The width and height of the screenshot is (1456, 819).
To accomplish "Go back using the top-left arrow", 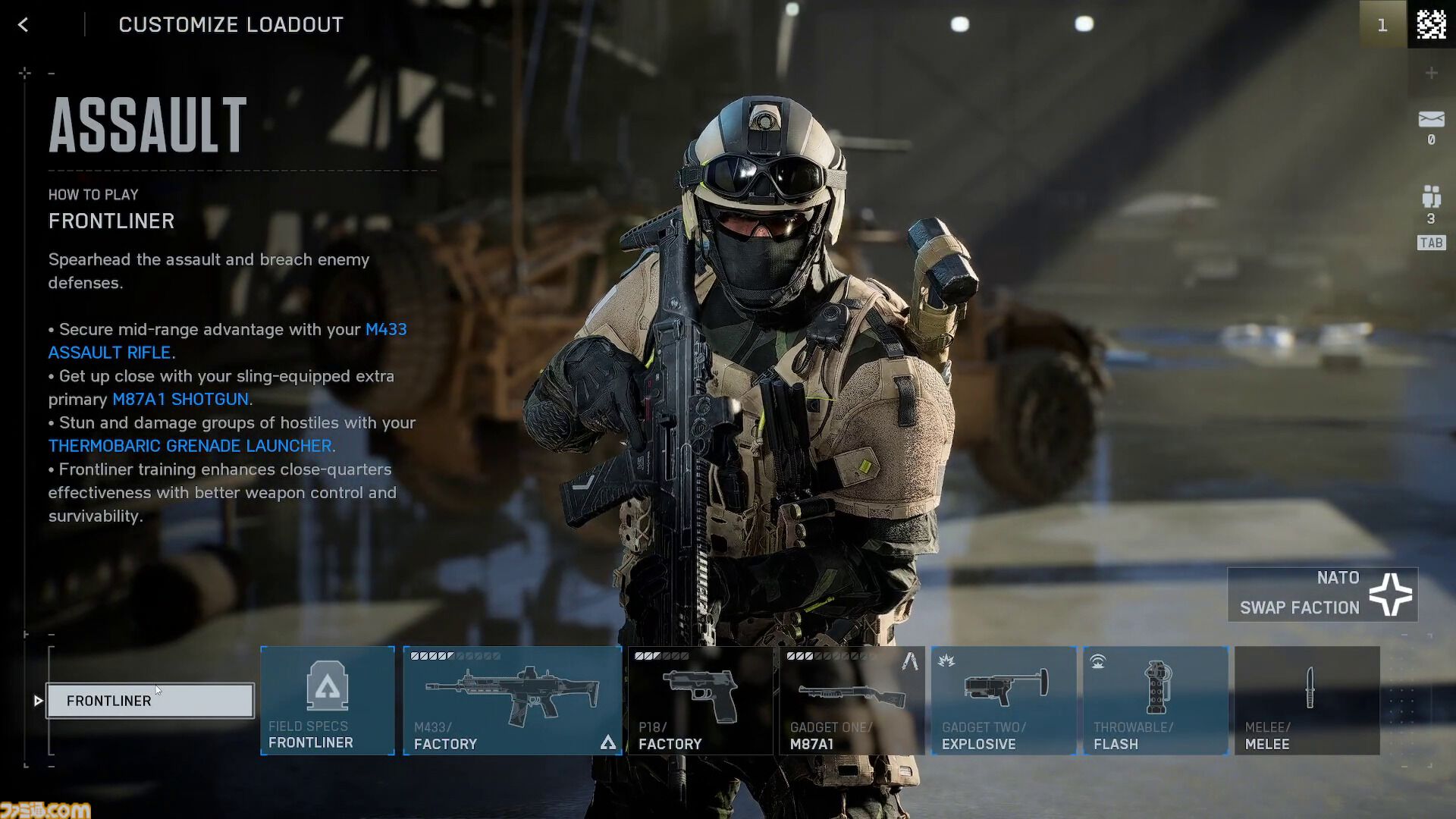I will coord(23,25).
